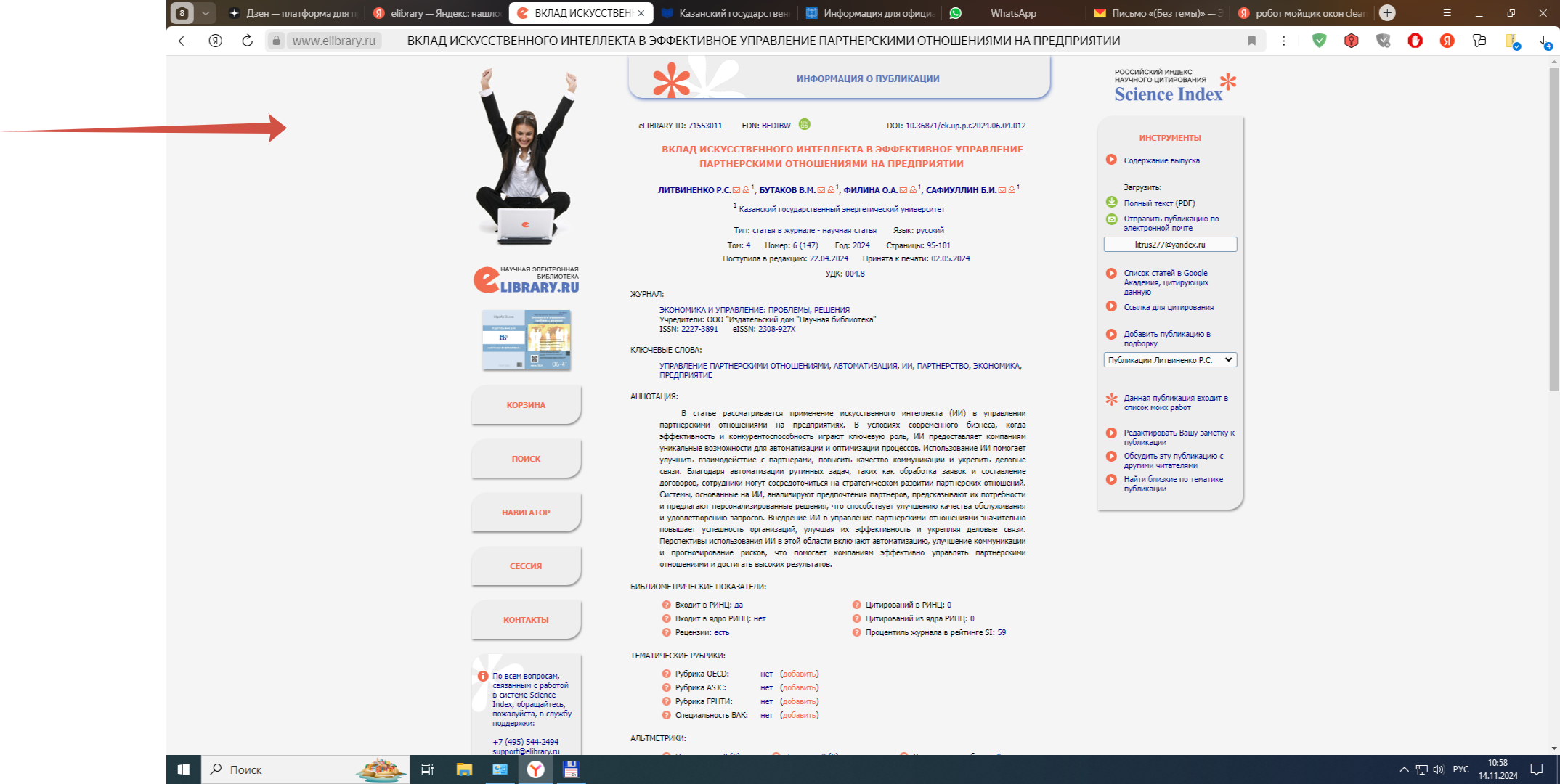
Task: Switch to the 'Письмо «(Без темы)»' mail tab
Action: tap(1158, 13)
